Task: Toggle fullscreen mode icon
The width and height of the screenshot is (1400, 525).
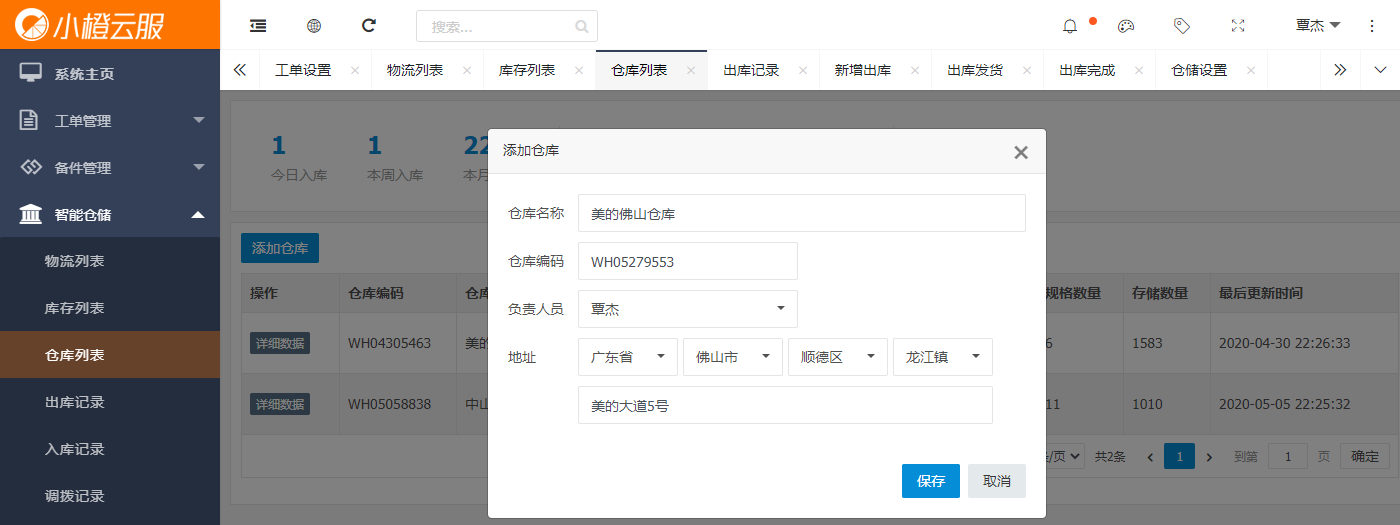Action: point(1238,26)
